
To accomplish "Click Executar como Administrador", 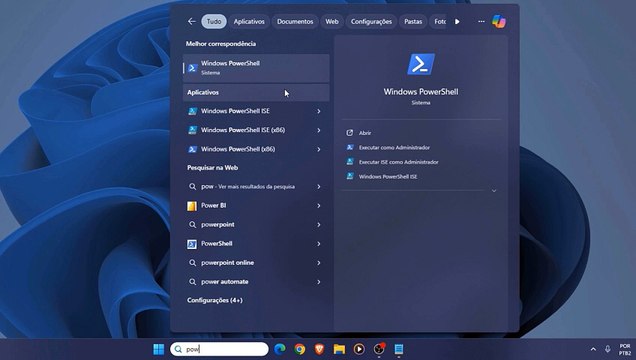I will click(x=394, y=148).
